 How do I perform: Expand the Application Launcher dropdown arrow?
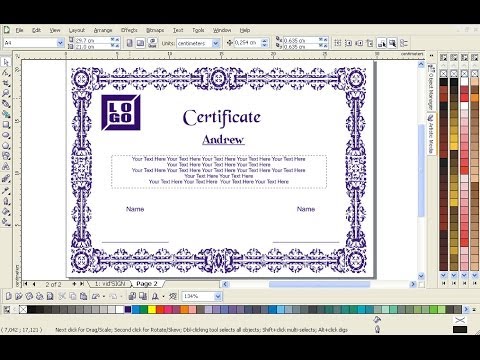coord(163,296)
